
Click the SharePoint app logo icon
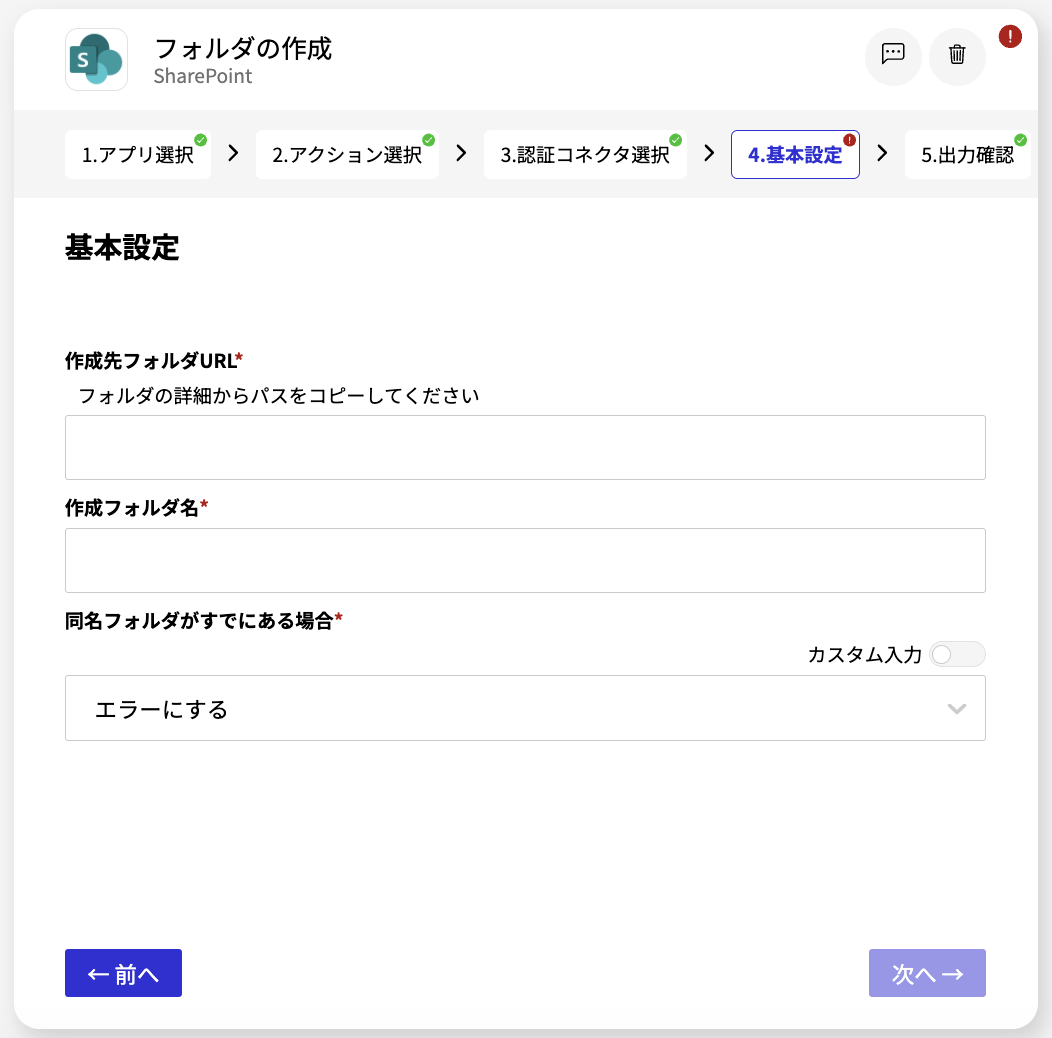(97, 60)
